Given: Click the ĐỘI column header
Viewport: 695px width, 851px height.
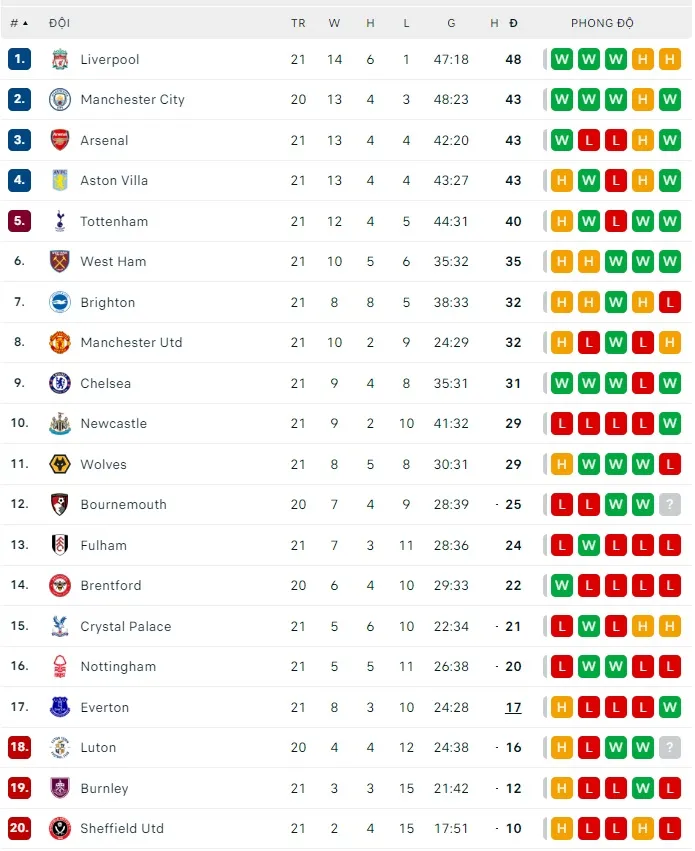Looking at the screenshot, I should click(59, 23).
